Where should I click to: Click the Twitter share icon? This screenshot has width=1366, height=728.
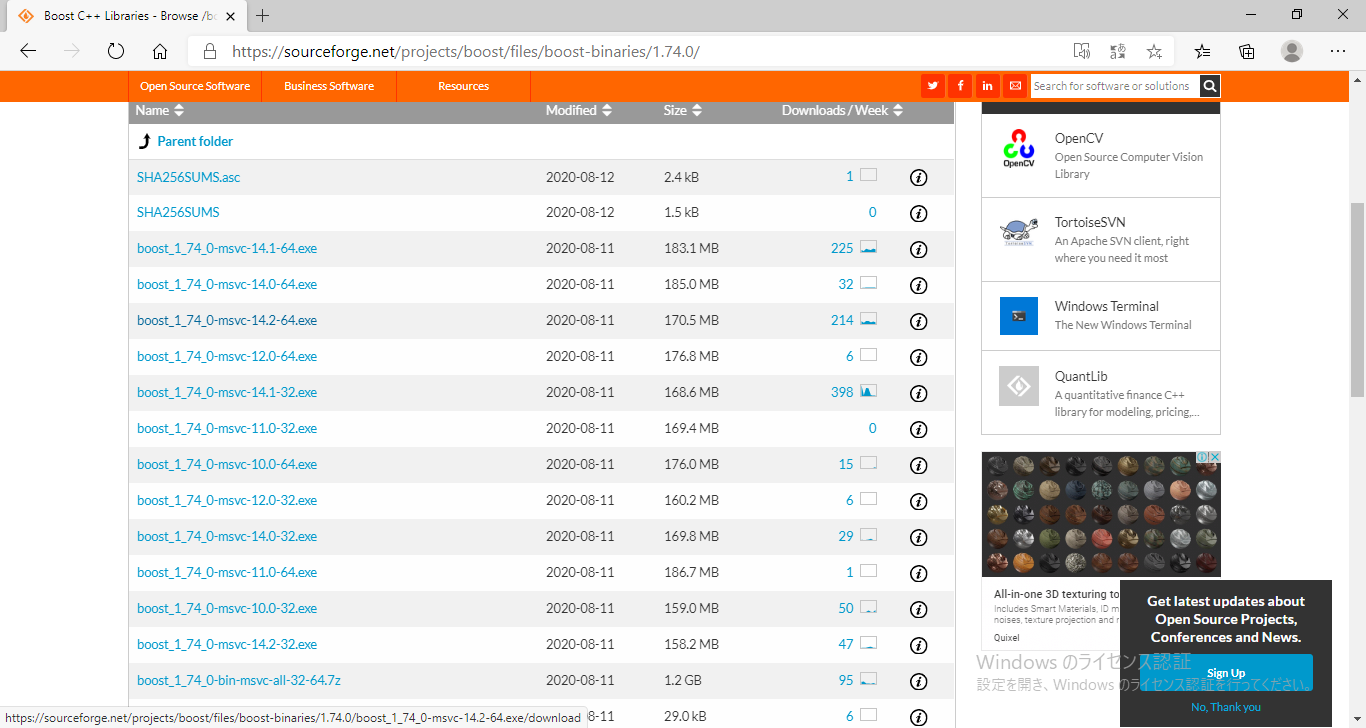pyautogui.click(x=933, y=86)
